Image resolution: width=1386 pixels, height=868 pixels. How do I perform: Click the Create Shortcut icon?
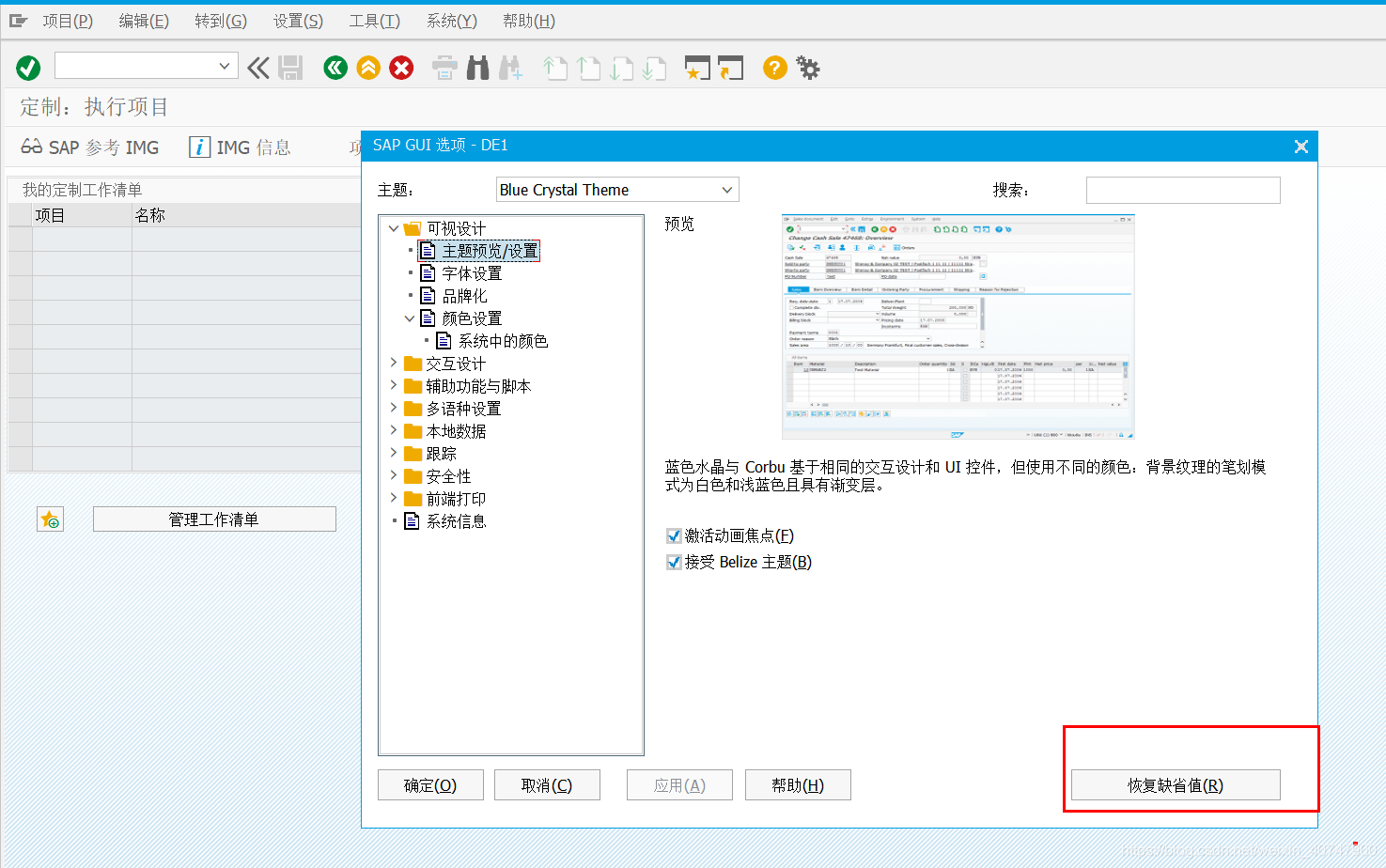coord(730,68)
